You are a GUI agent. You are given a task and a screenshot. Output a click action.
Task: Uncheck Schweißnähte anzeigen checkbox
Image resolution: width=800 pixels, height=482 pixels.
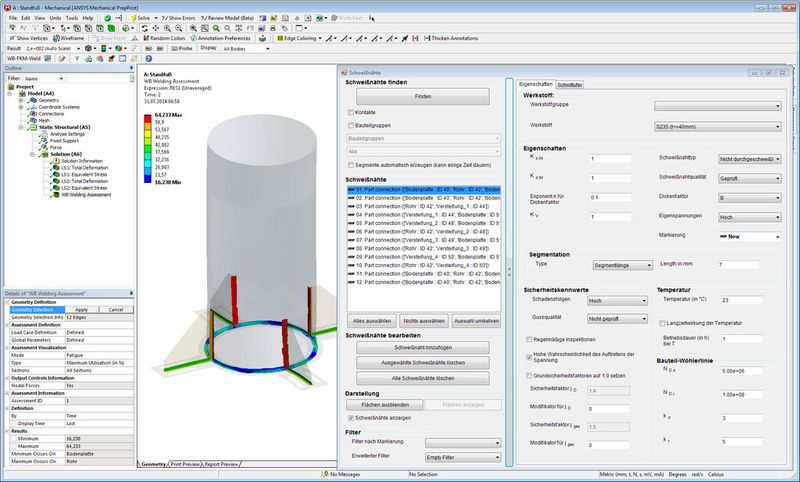pos(351,418)
